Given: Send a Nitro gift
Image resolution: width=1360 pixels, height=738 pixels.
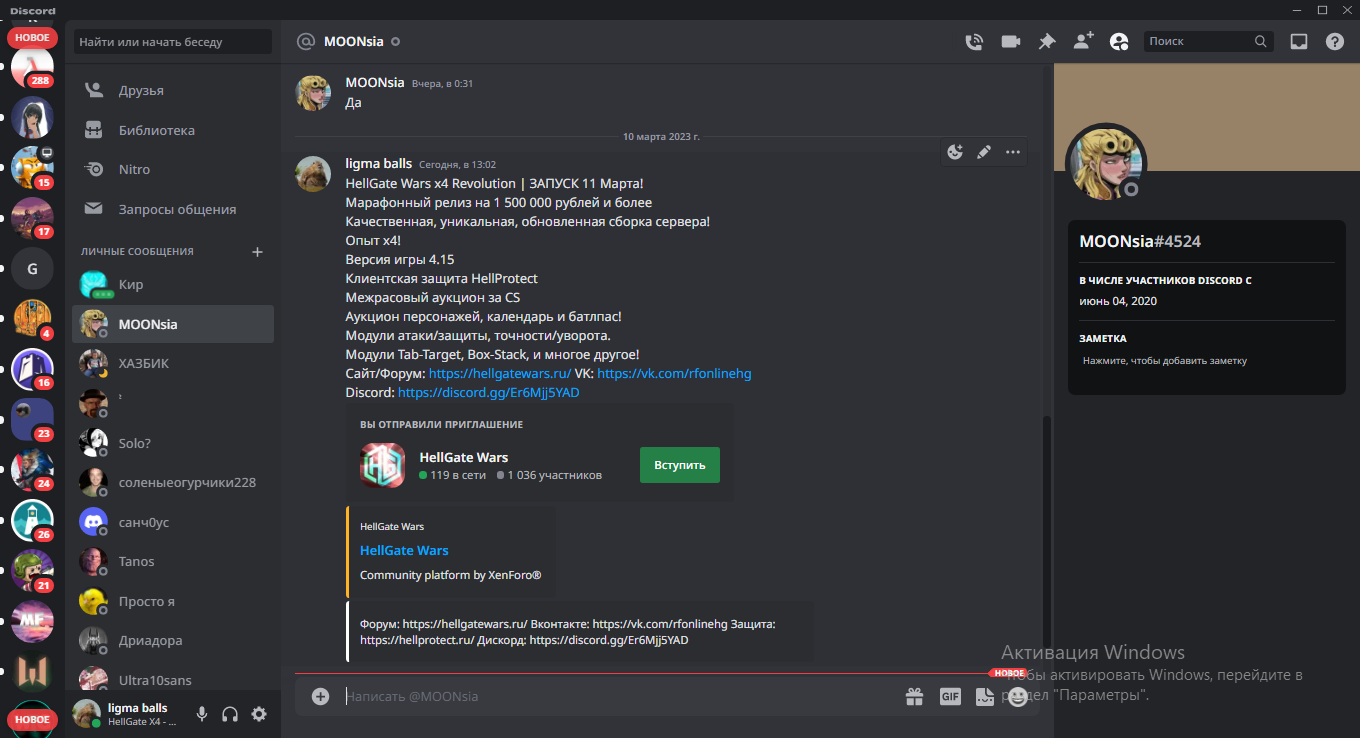Looking at the screenshot, I should [914, 696].
